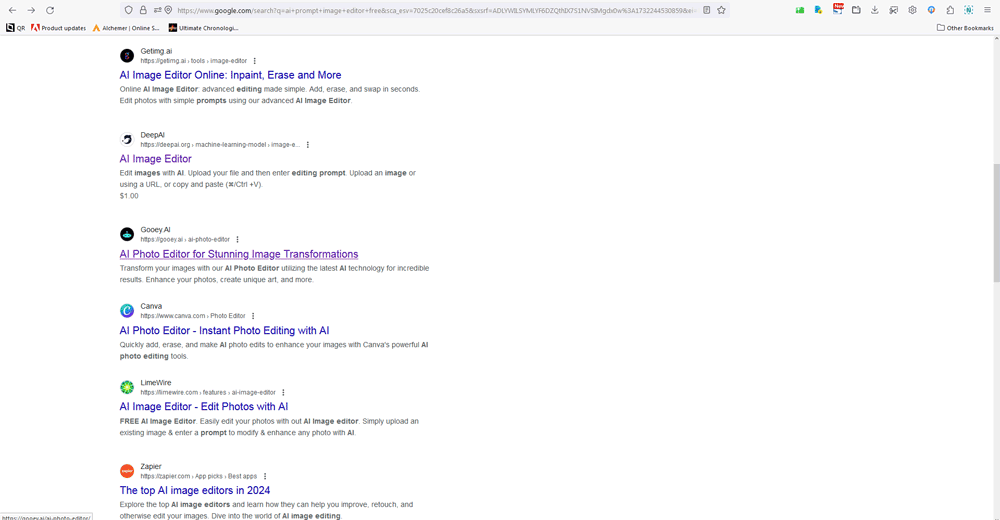
Task: Open the Downloads panel
Action: click(x=875, y=10)
